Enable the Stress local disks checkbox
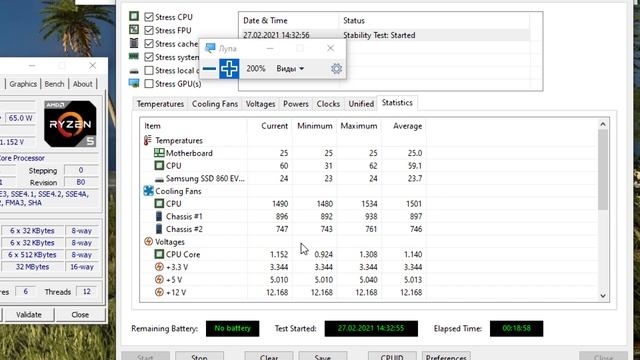Viewport: 640px width, 360px height. pyautogui.click(x=149, y=70)
